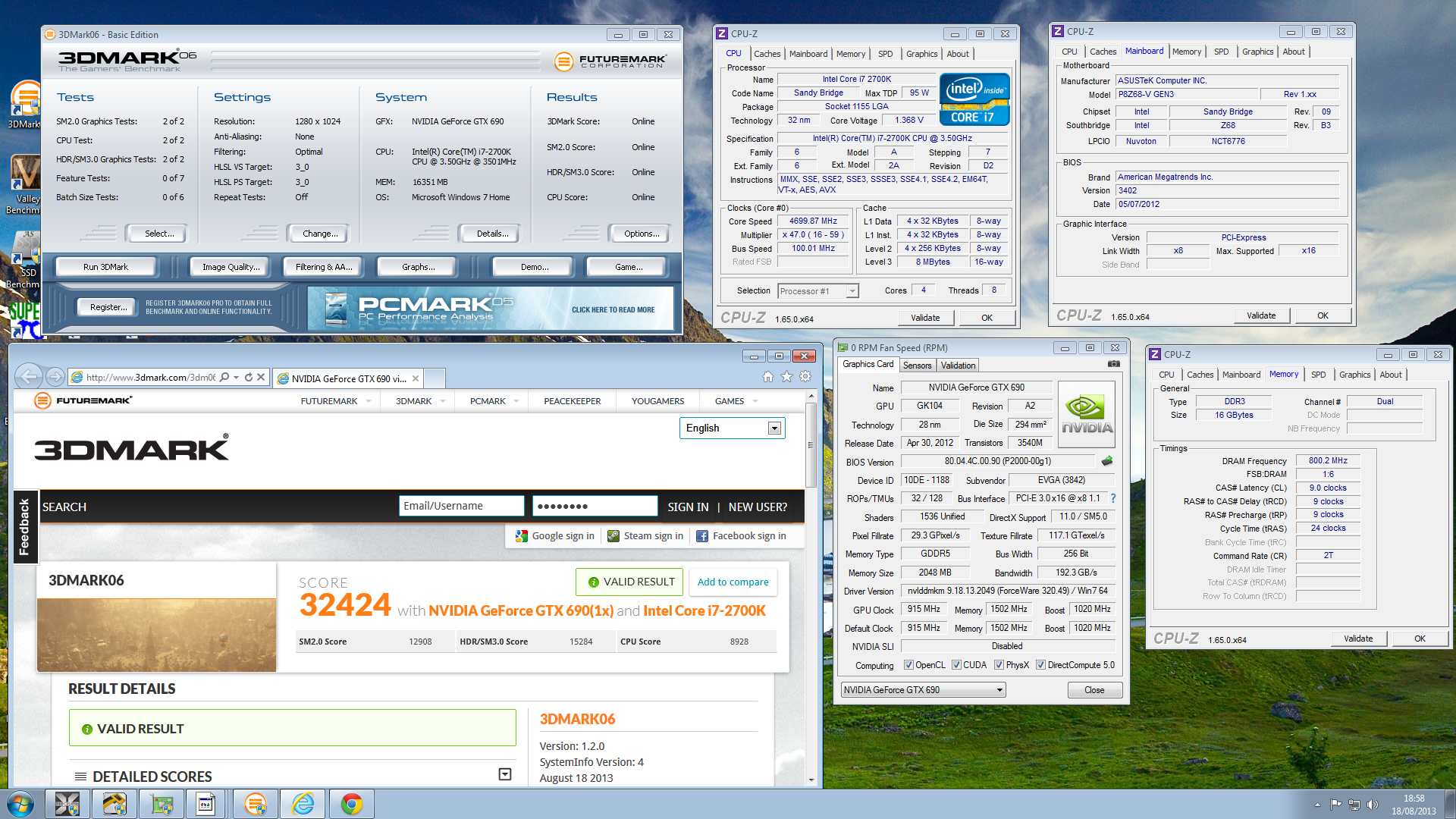1456x819 pixels.
Task: Toggle the PhysX checkbox in GPU-Z
Action: pos(999,665)
